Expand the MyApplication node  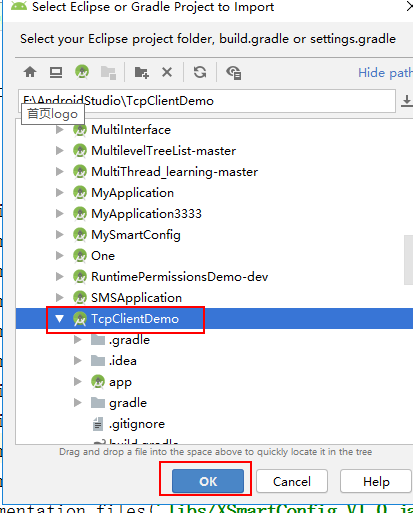coord(60,193)
